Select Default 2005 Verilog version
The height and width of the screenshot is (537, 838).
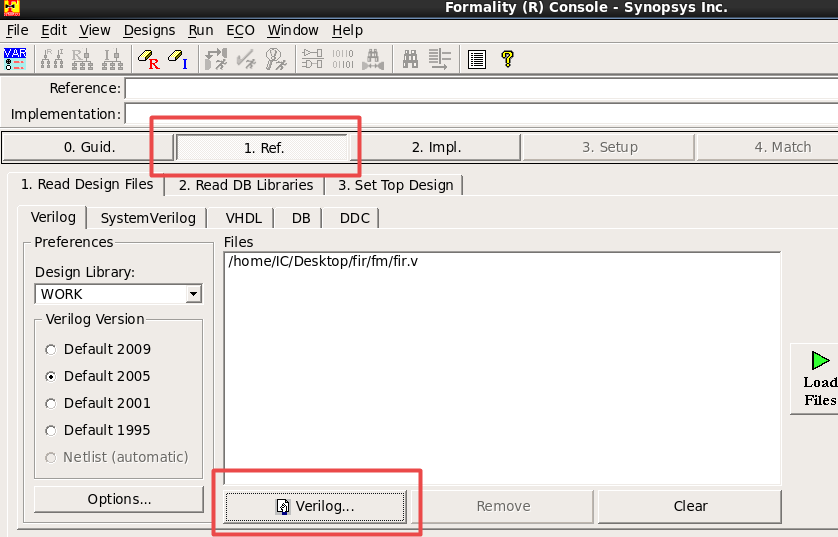click(51, 377)
